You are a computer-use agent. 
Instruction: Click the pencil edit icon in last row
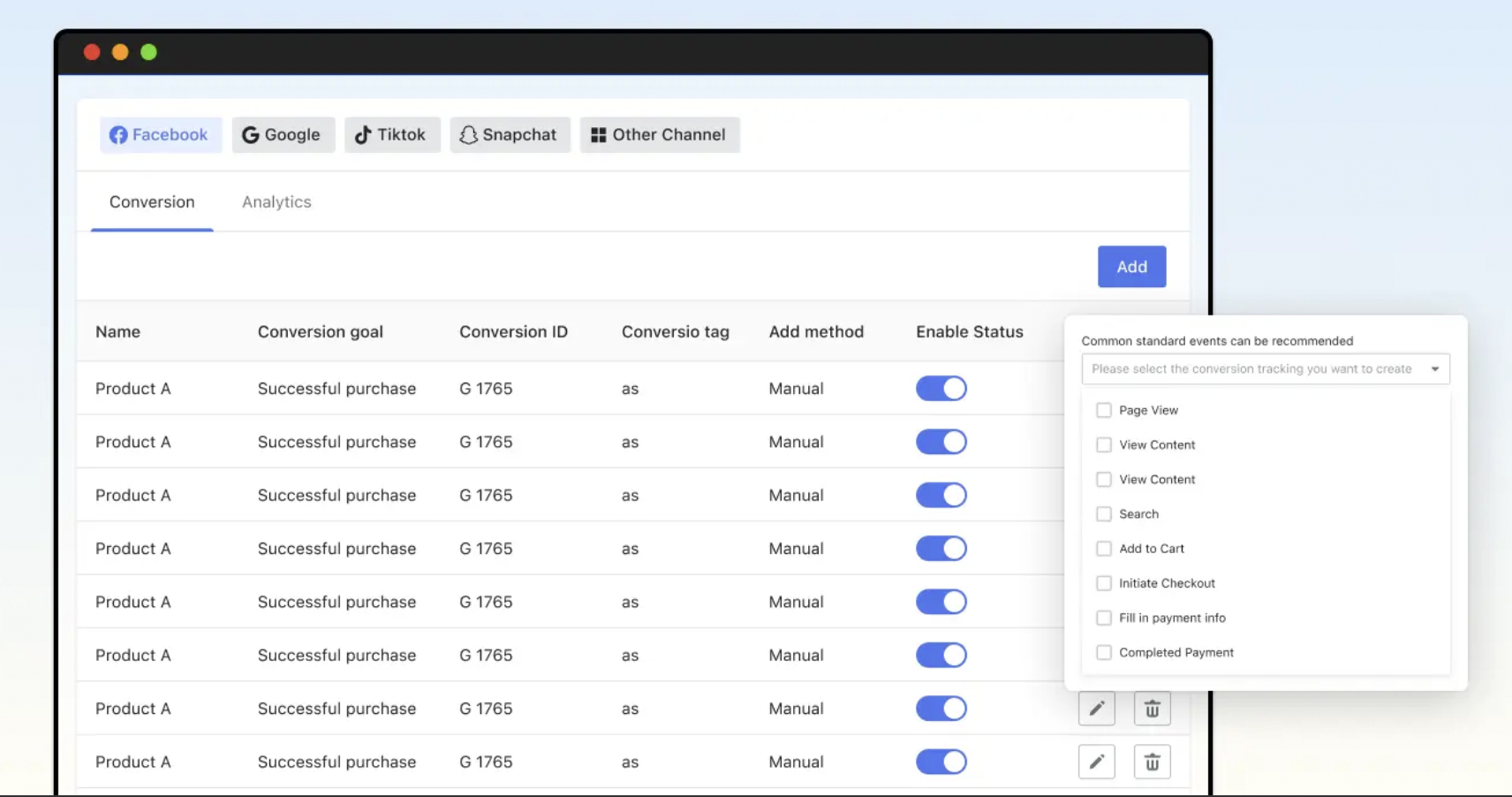pos(1096,762)
